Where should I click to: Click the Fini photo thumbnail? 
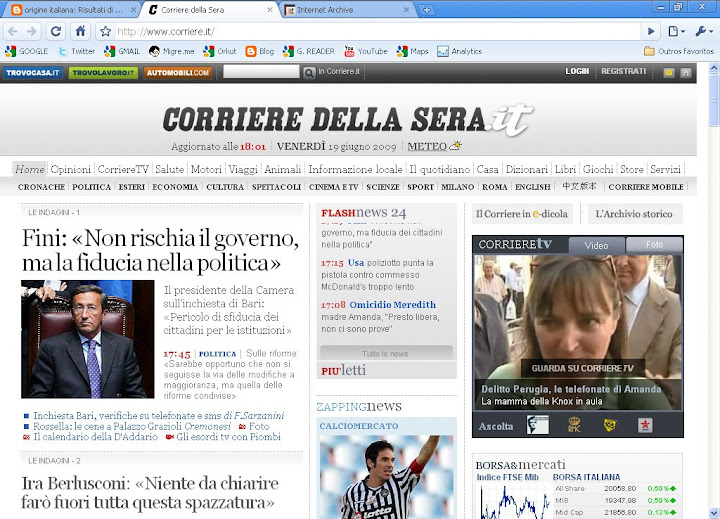click(x=88, y=339)
